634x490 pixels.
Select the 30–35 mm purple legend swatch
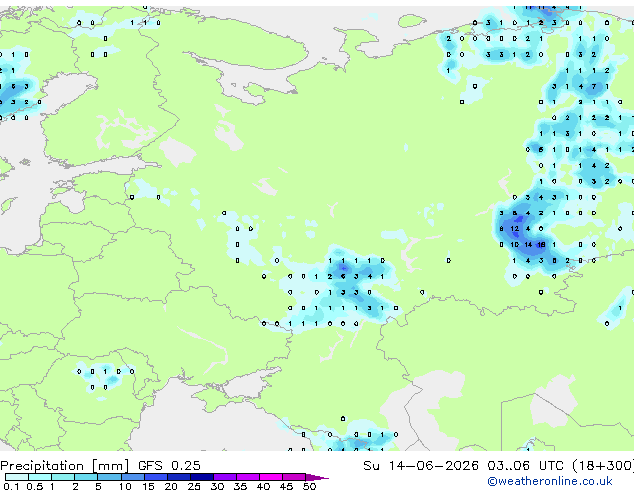pos(225,477)
